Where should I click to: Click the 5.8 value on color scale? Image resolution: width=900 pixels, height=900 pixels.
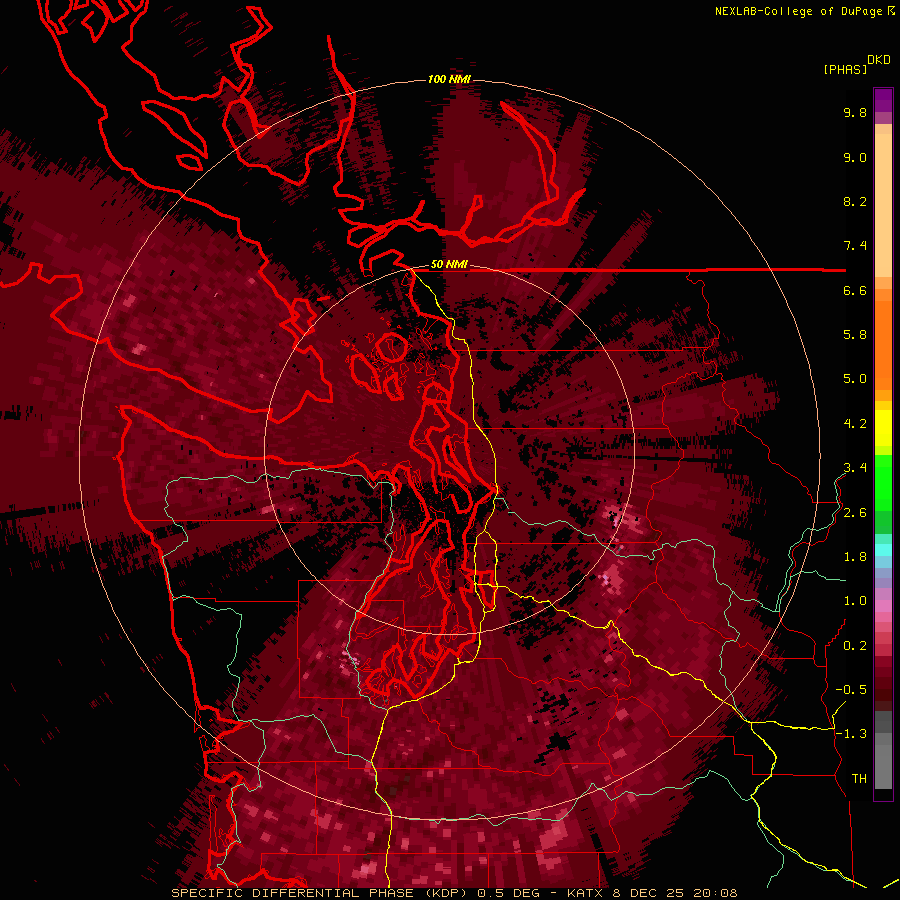point(854,335)
